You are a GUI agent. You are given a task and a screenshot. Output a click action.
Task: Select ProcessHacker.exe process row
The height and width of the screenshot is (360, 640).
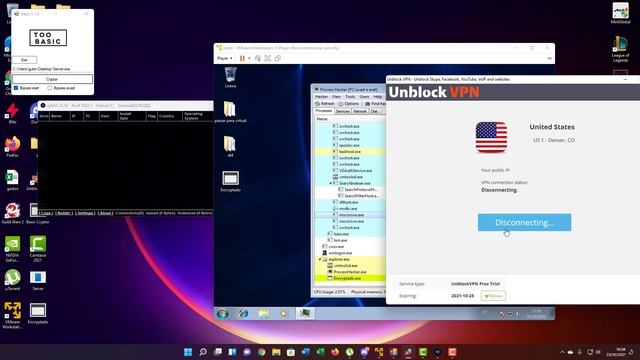tap(350, 272)
